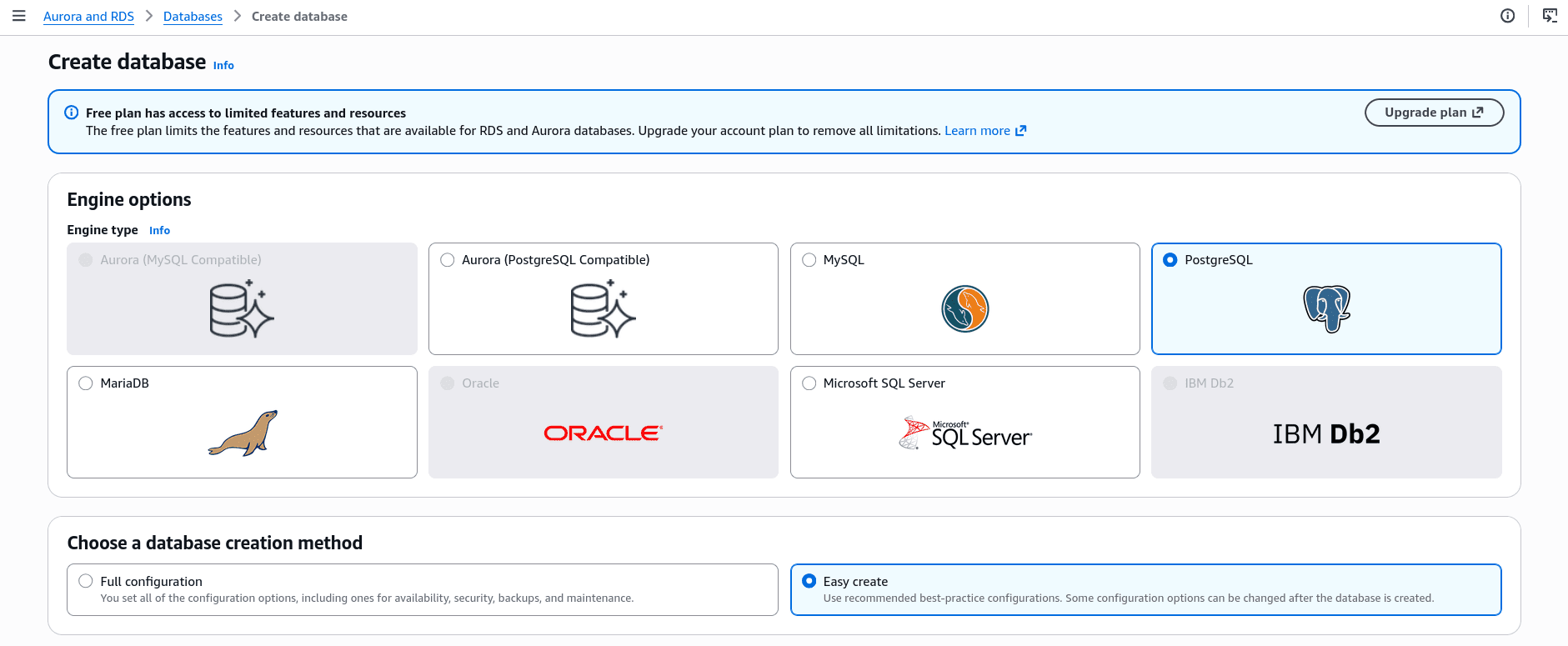Choose the Microsoft SQL Server radio button
The width and height of the screenshot is (1568, 646).
pyautogui.click(x=809, y=383)
